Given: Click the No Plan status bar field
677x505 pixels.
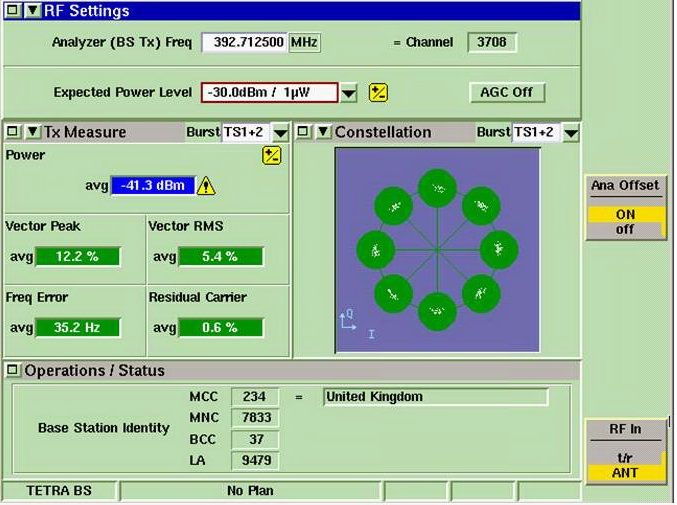Looking at the screenshot, I should (x=250, y=491).
